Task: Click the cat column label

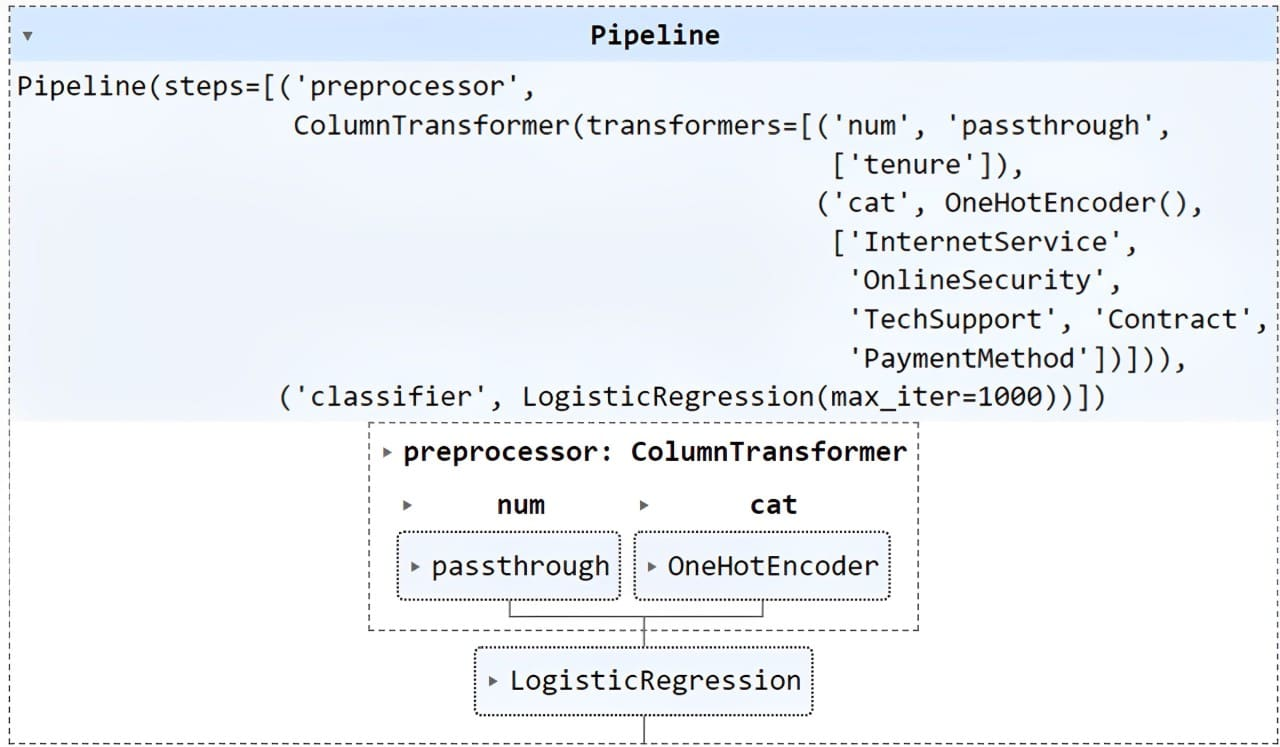Action: click(x=773, y=505)
